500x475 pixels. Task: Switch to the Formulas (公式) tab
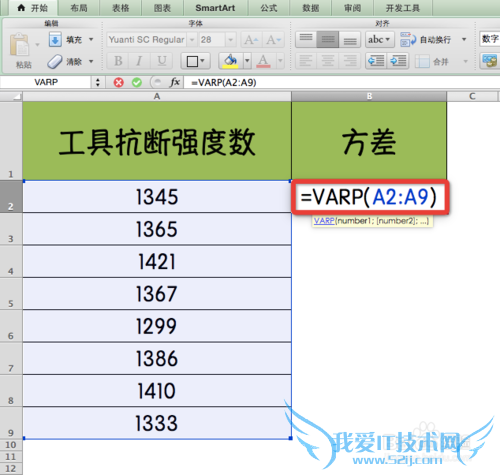(269, 8)
